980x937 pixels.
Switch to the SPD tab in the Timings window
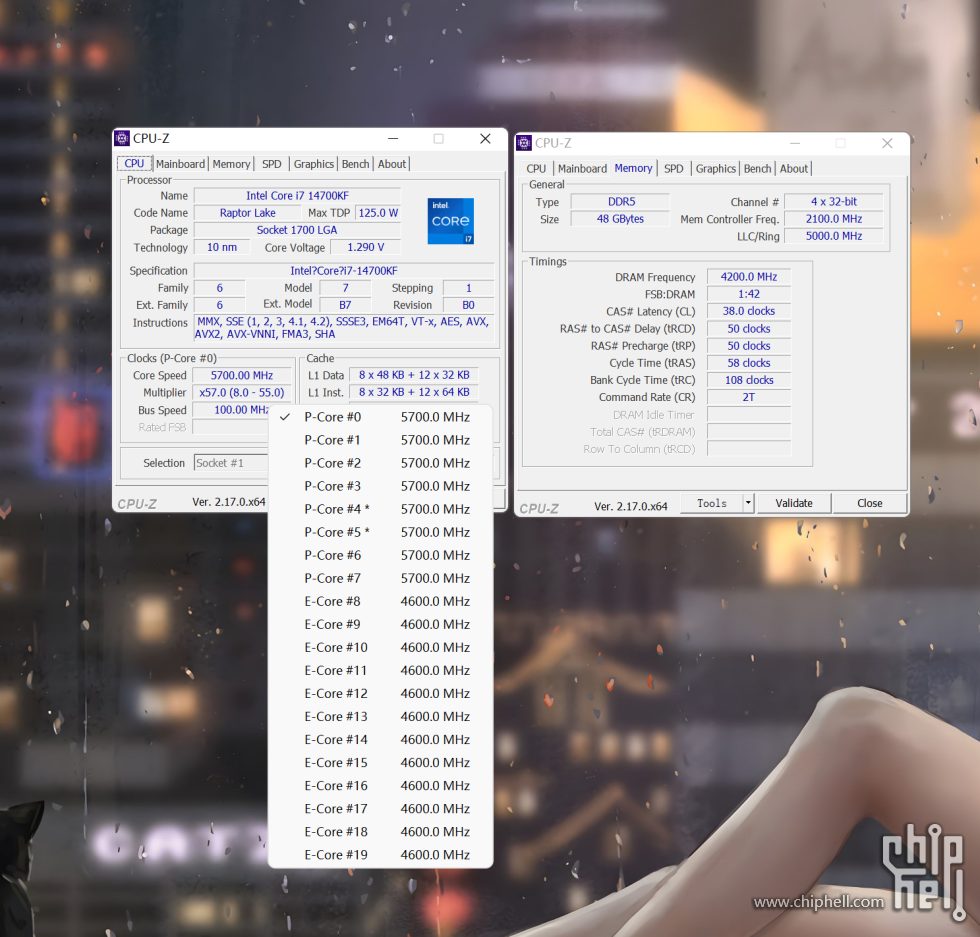674,169
